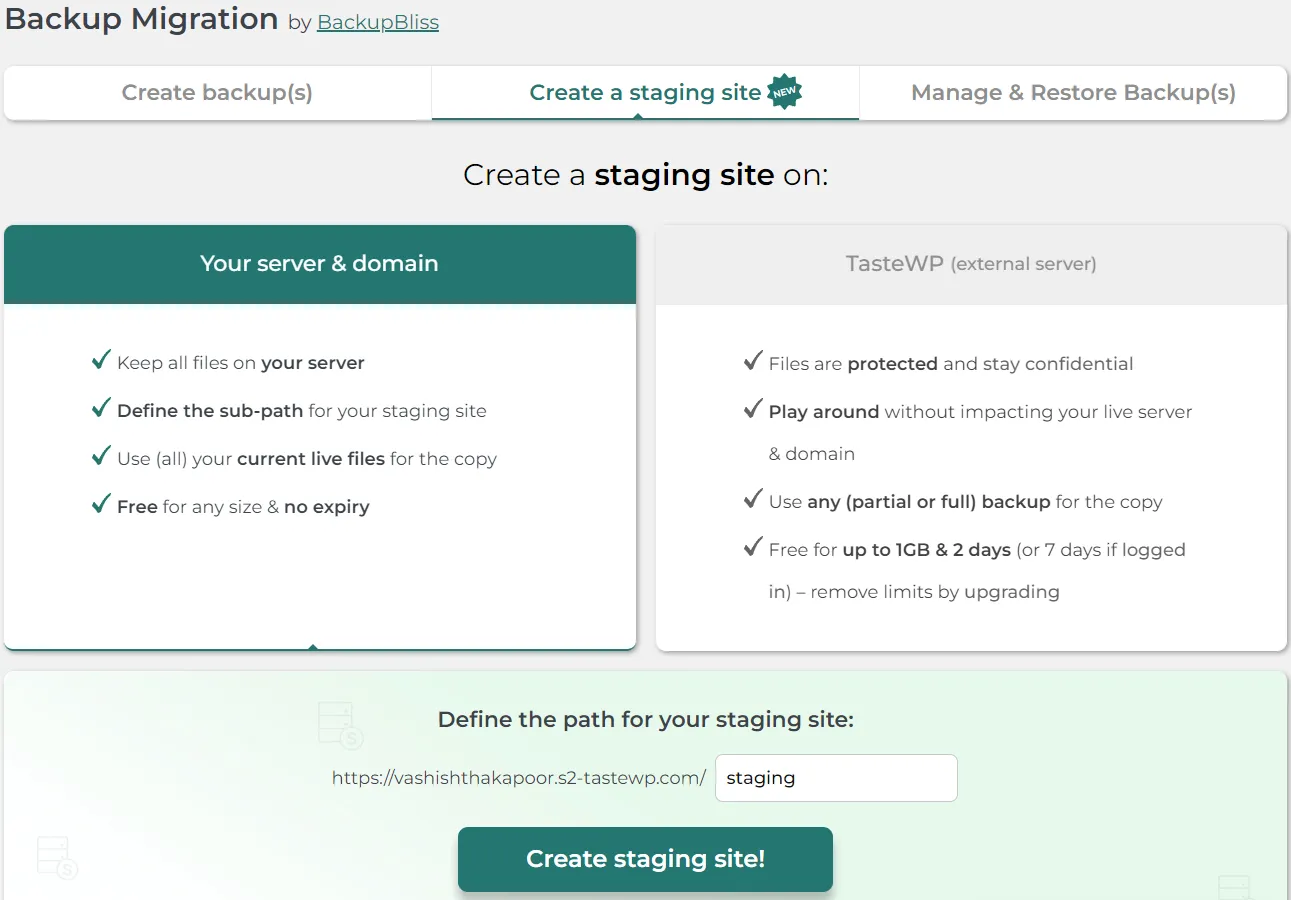Click the vashishthakapoor.s2-tastewp.com URL prefix
The width and height of the screenshot is (1291, 900).
pos(519,778)
